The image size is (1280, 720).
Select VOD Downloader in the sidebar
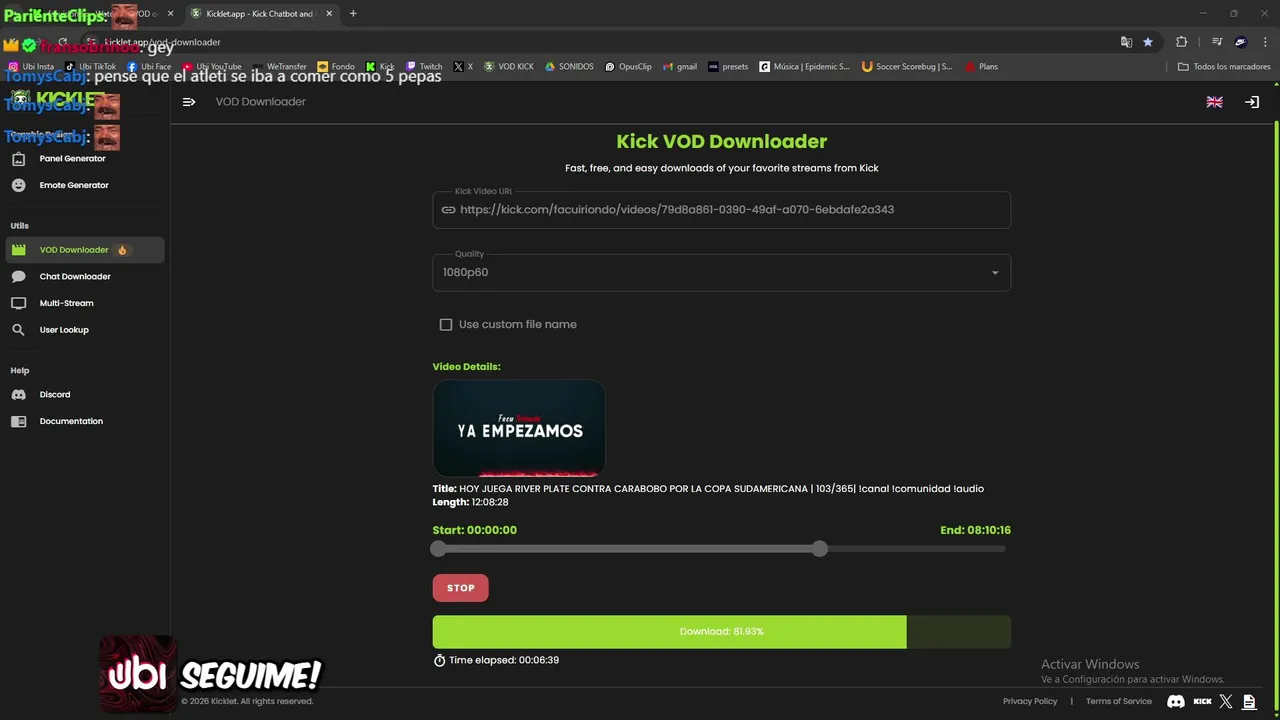pyautogui.click(x=85, y=250)
